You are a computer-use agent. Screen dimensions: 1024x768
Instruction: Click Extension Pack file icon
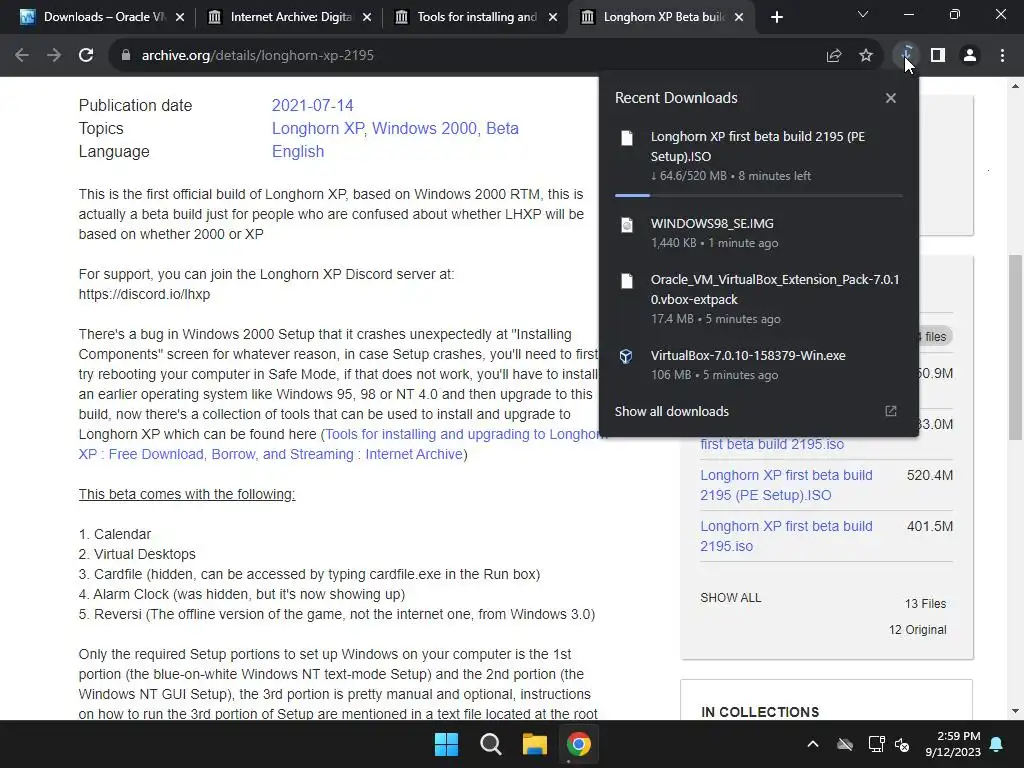coord(627,281)
